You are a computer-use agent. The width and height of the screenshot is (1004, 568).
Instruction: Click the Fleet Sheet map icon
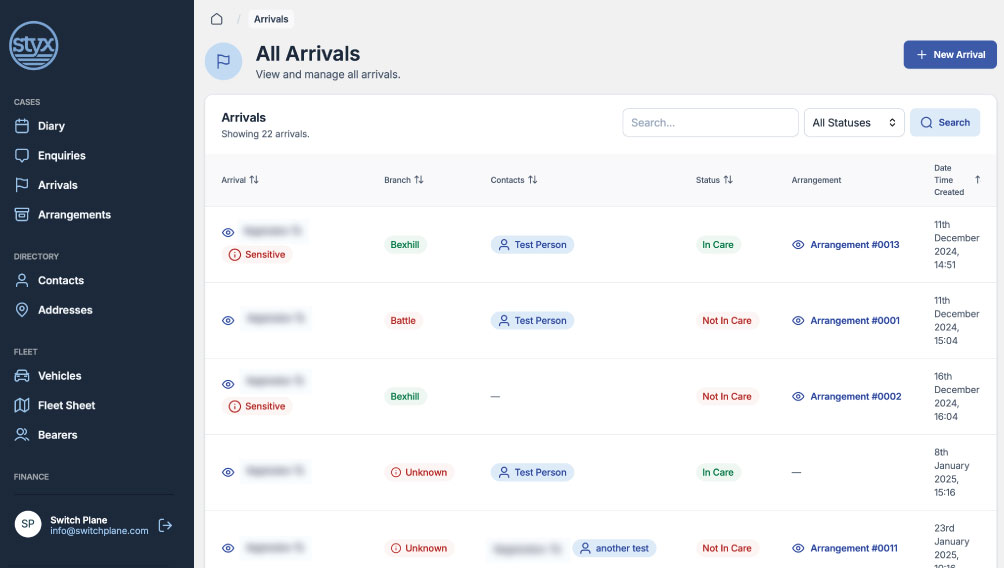[22, 405]
